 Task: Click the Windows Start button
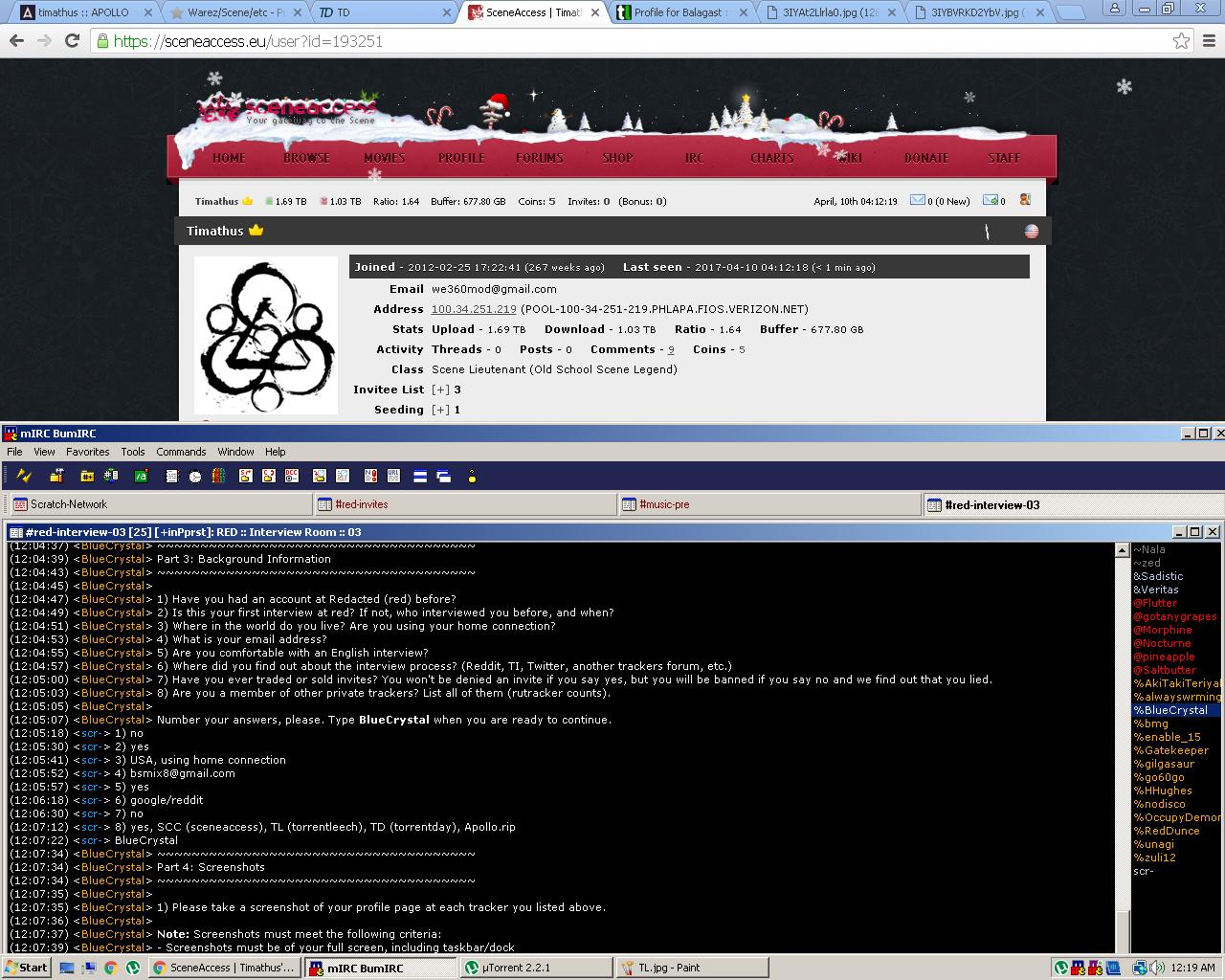(x=26, y=968)
